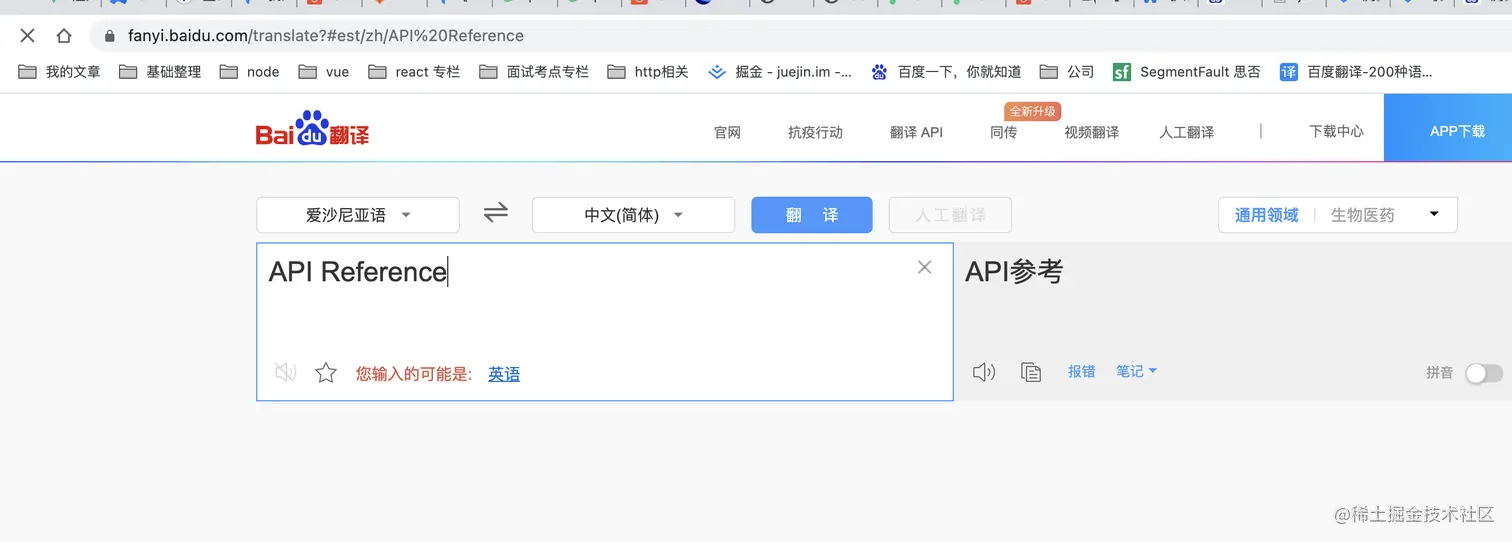Open 同传 navigation item
Screen dimensions: 1512x542
click(x=1003, y=132)
